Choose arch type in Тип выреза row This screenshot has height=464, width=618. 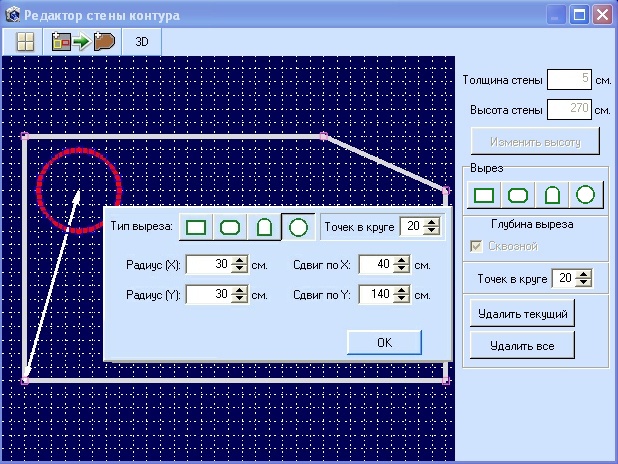(x=264, y=227)
